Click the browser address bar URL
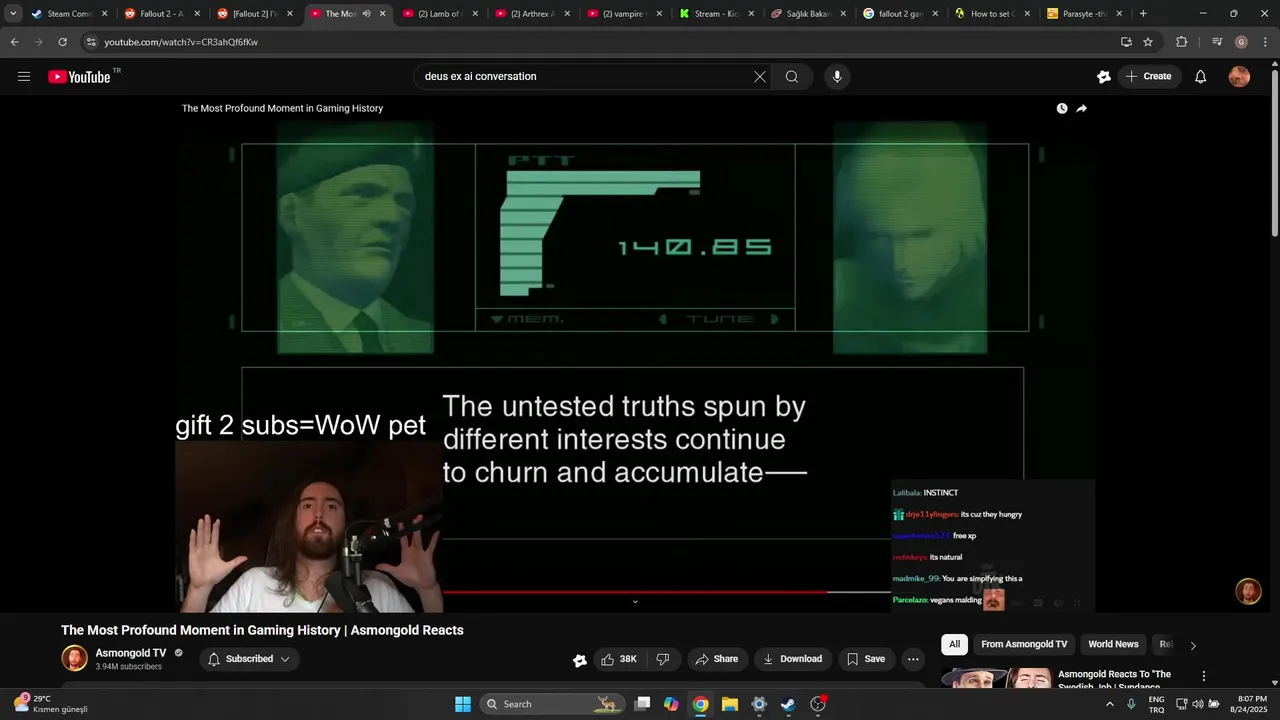Image resolution: width=1280 pixels, height=720 pixels. tap(181, 42)
